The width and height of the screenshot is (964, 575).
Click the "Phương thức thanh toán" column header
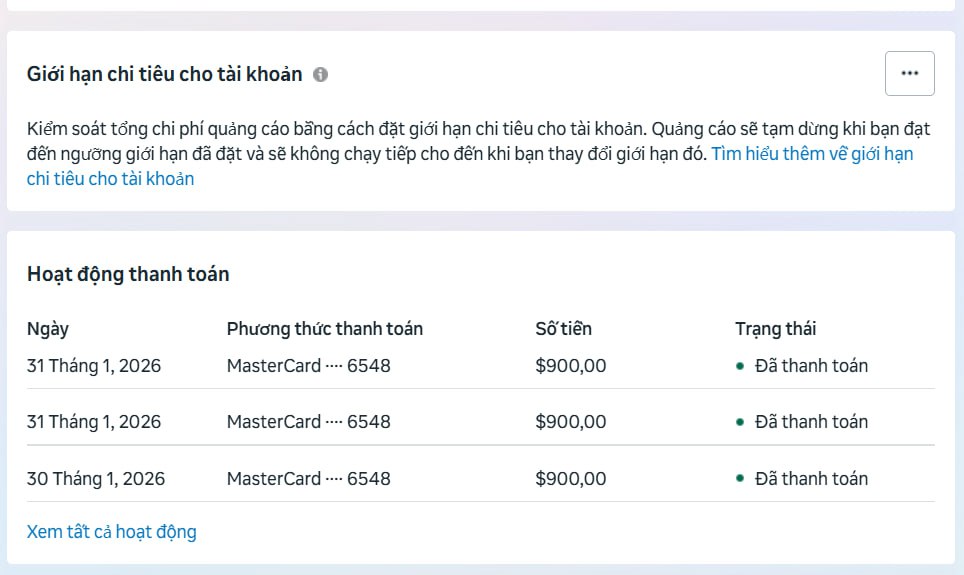(x=325, y=329)
